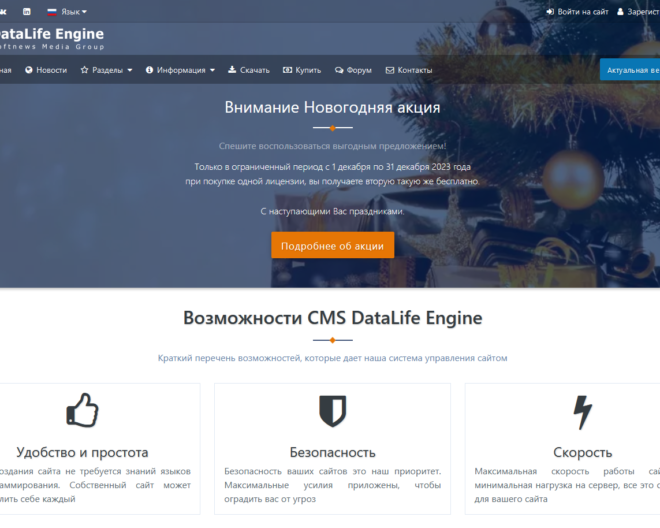Click the Скорость heading
The image size is (660, 528).
tap(583, 452)
